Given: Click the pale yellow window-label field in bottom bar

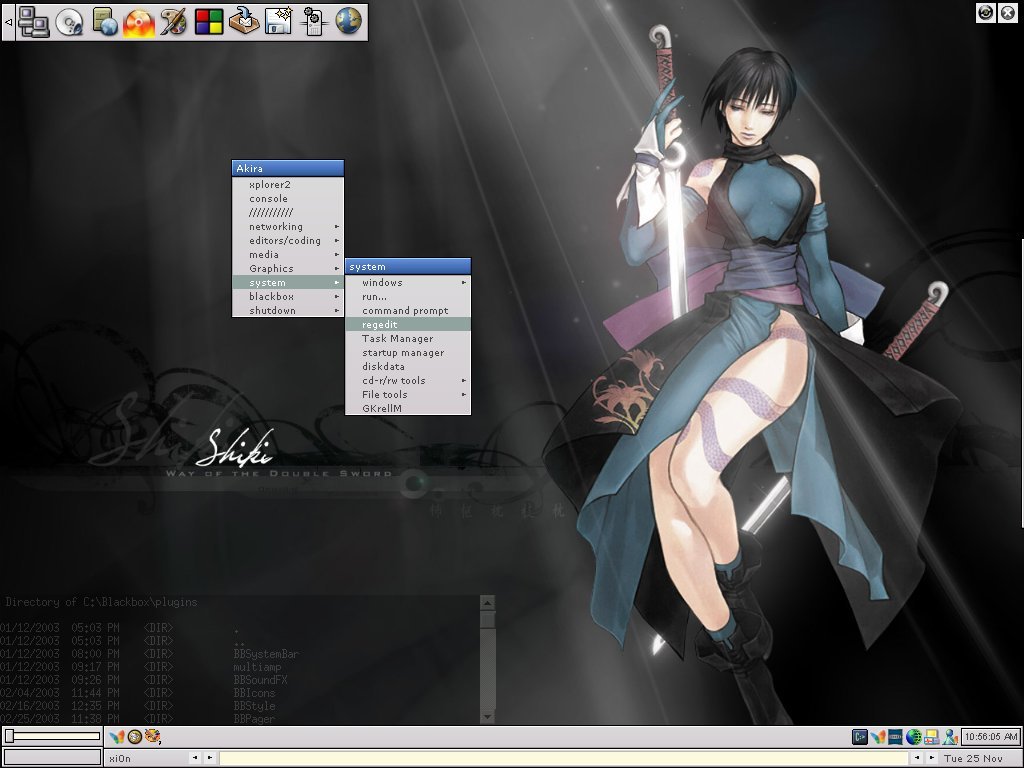Looking at the screenshot, I should click(x=563, y=758).
